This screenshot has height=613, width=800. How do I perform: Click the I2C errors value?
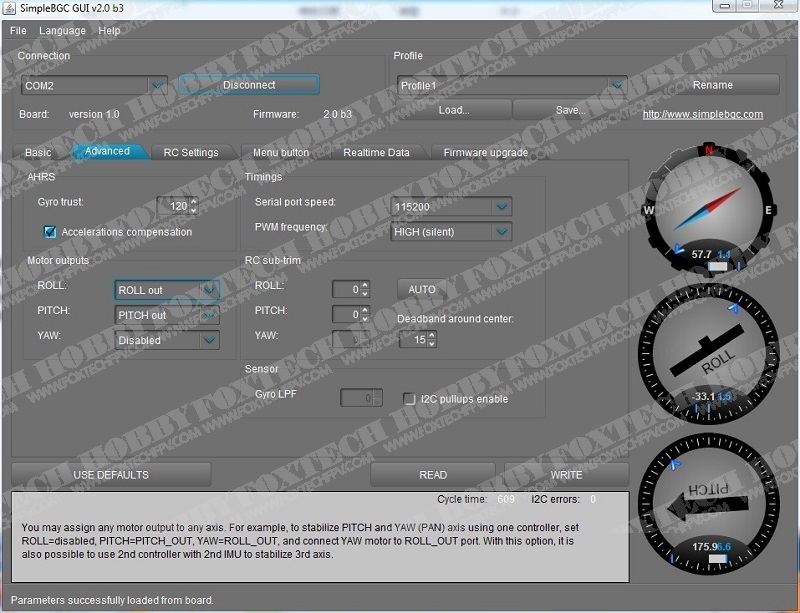593,499
